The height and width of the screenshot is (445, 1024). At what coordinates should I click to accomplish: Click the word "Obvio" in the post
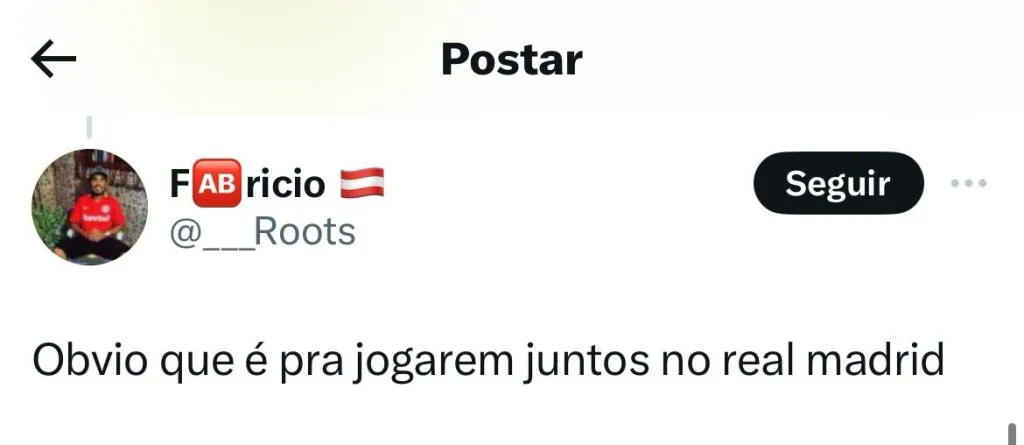coord(90,359)
